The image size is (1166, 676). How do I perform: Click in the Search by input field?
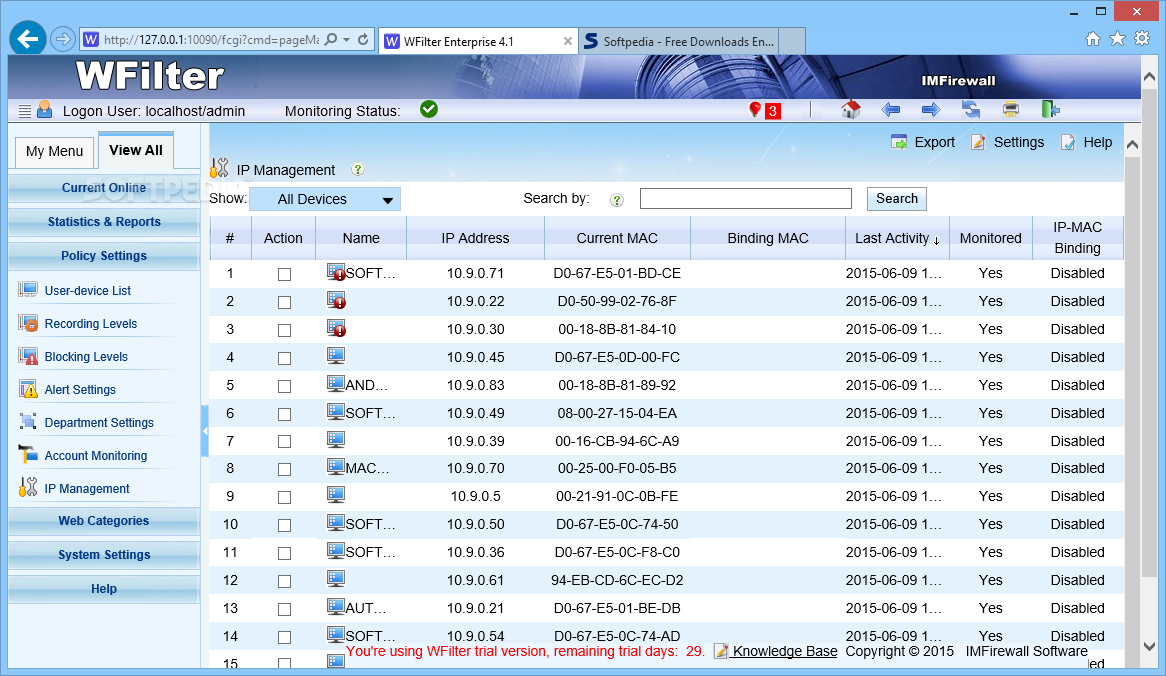tap(745, 199)
